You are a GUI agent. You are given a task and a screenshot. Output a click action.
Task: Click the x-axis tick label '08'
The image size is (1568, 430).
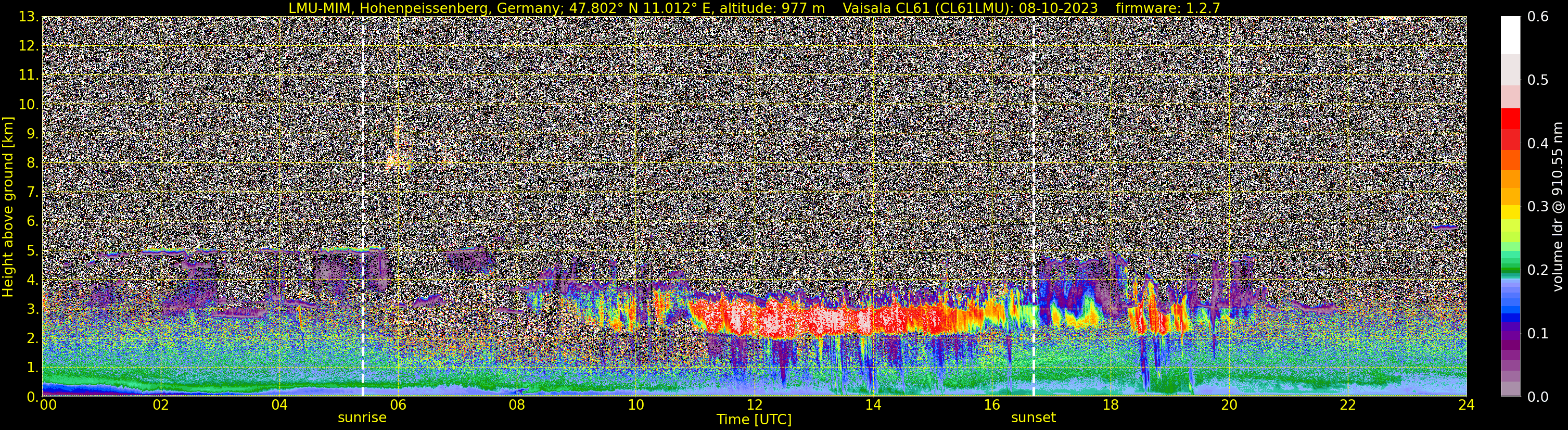tap(516, 405)
